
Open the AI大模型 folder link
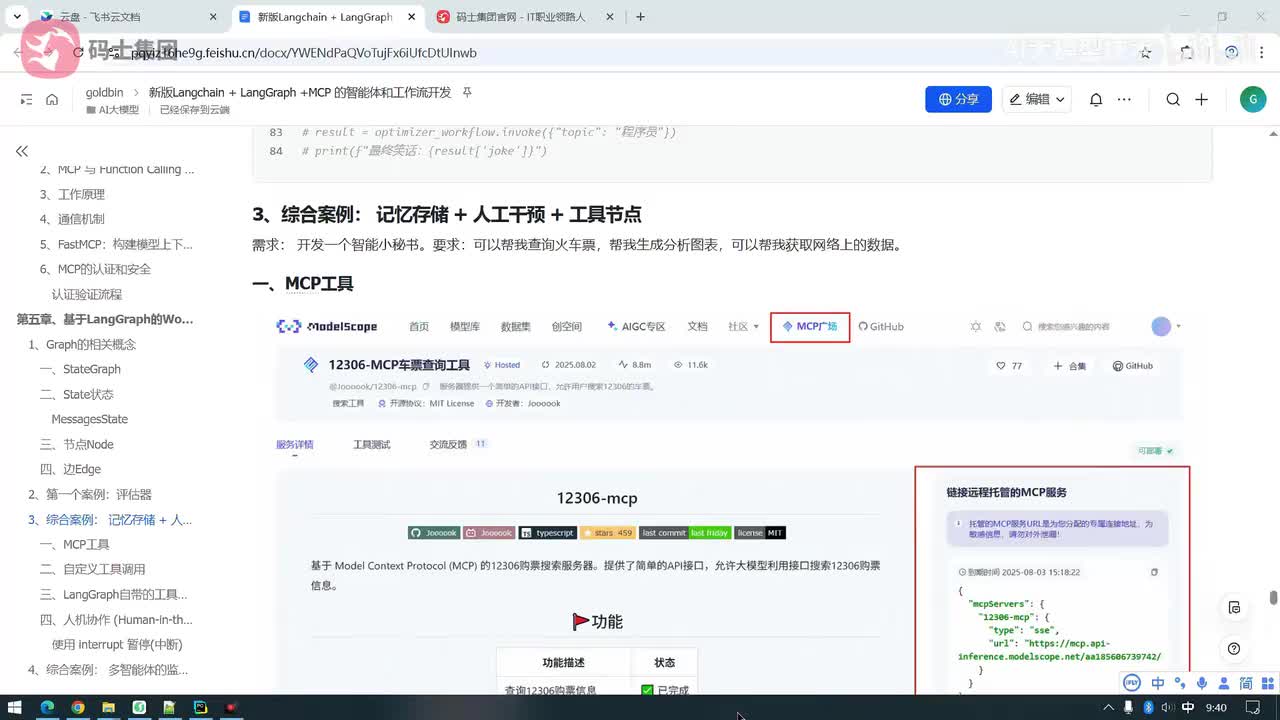[112, 110]
